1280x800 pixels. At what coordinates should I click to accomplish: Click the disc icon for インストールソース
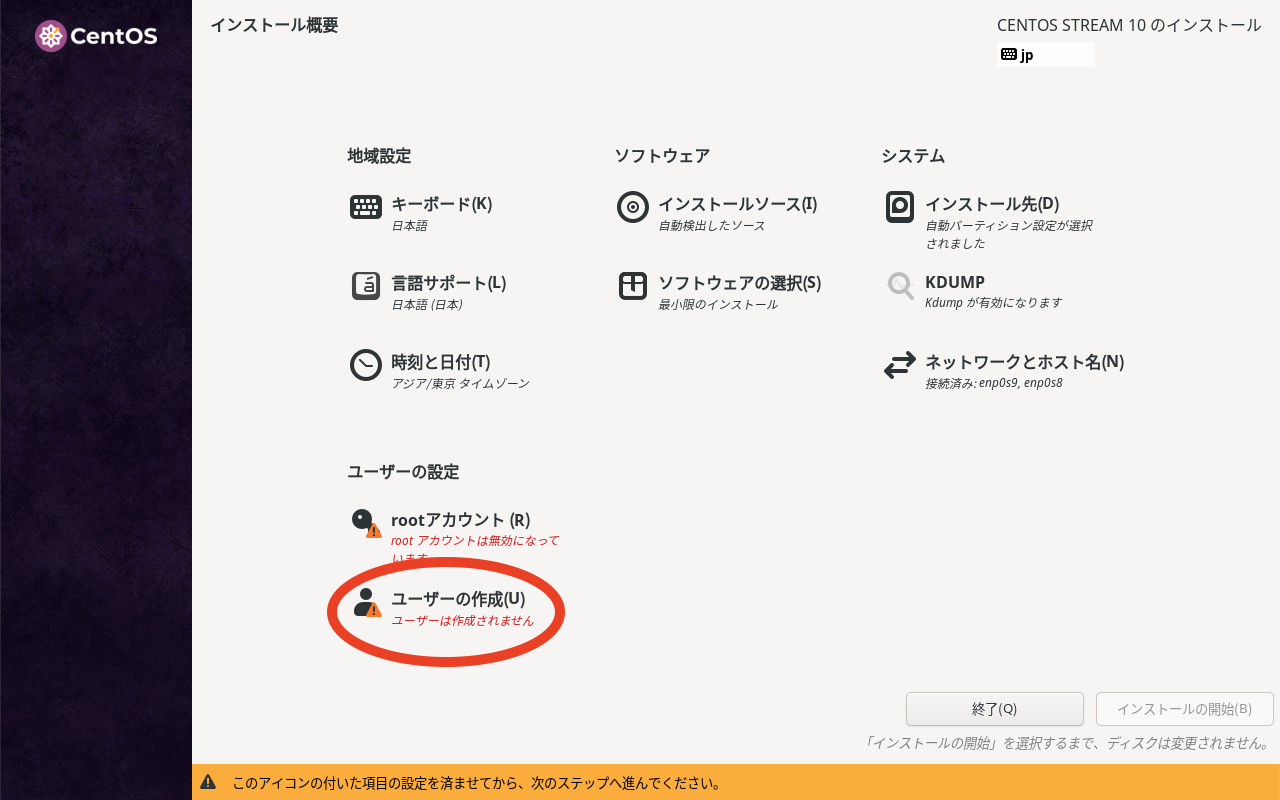click(x=633, y=207)
